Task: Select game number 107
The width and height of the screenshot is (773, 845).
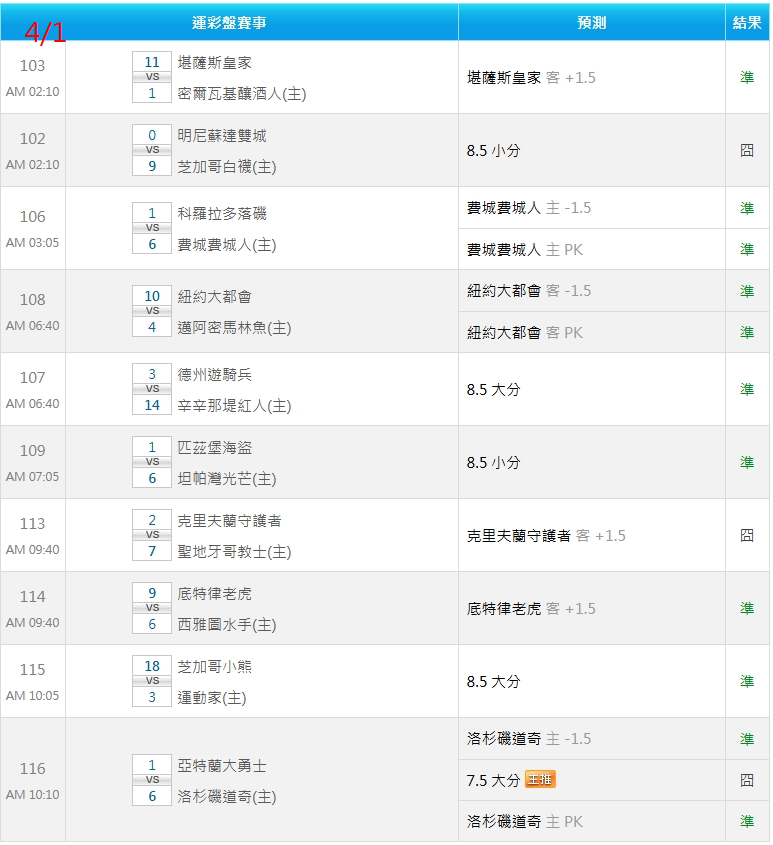Action: [32, 378]
